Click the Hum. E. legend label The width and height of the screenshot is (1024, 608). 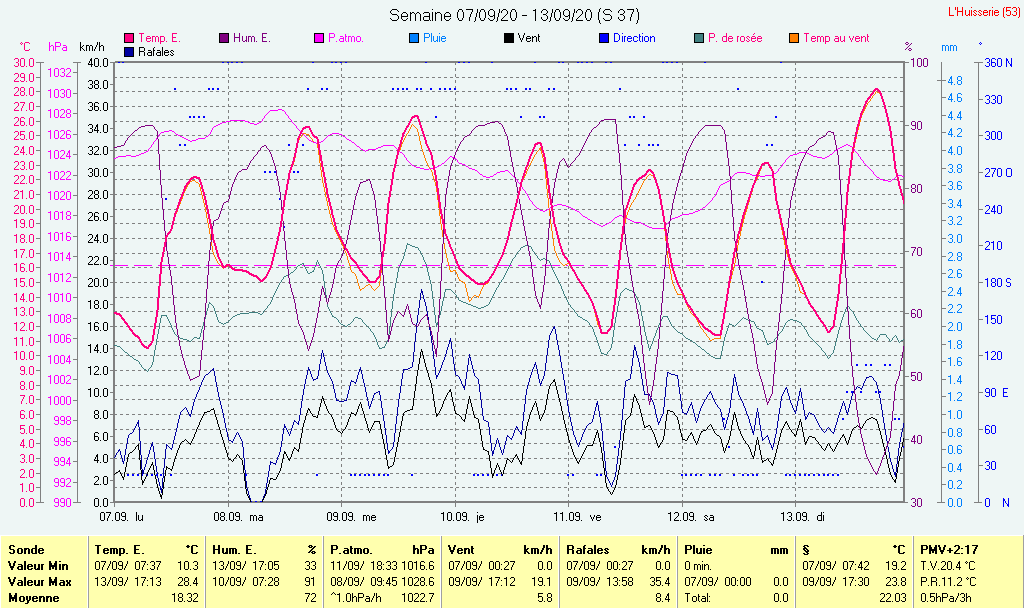click(251, 39)
